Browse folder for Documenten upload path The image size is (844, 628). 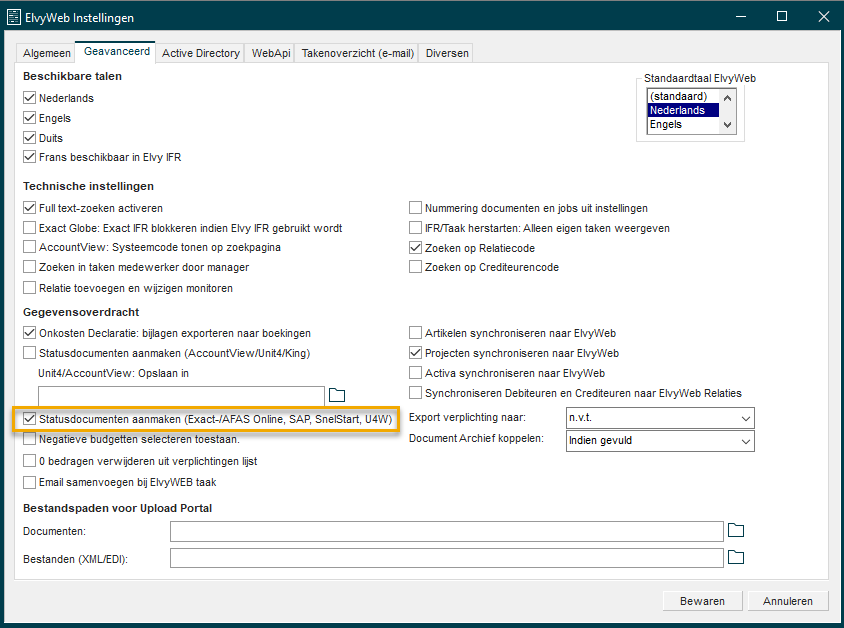pos(736,530)
